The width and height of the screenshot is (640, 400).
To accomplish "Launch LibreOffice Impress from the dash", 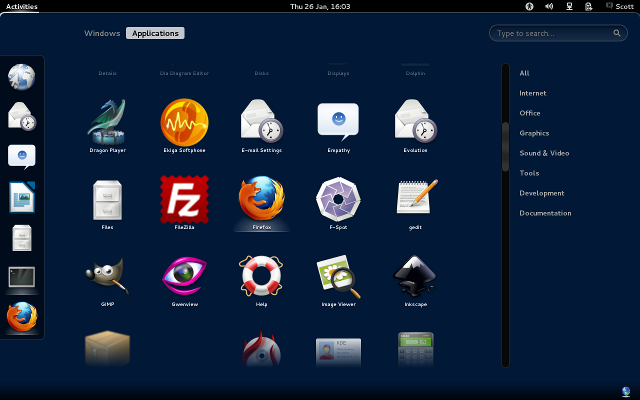I will tap(22, 197).
